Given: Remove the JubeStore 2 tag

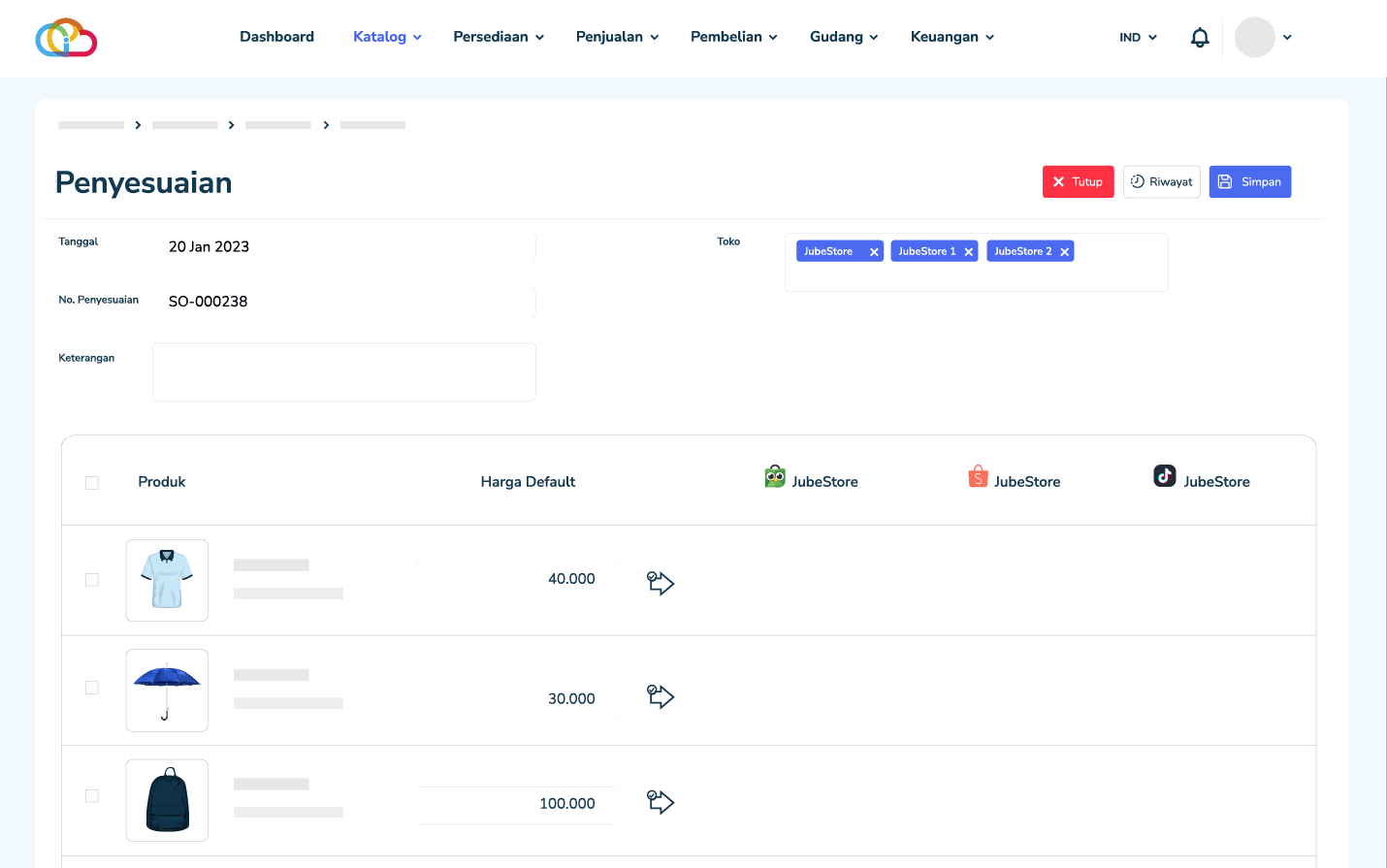Looking at the screenshot, I should (1064, 252).
